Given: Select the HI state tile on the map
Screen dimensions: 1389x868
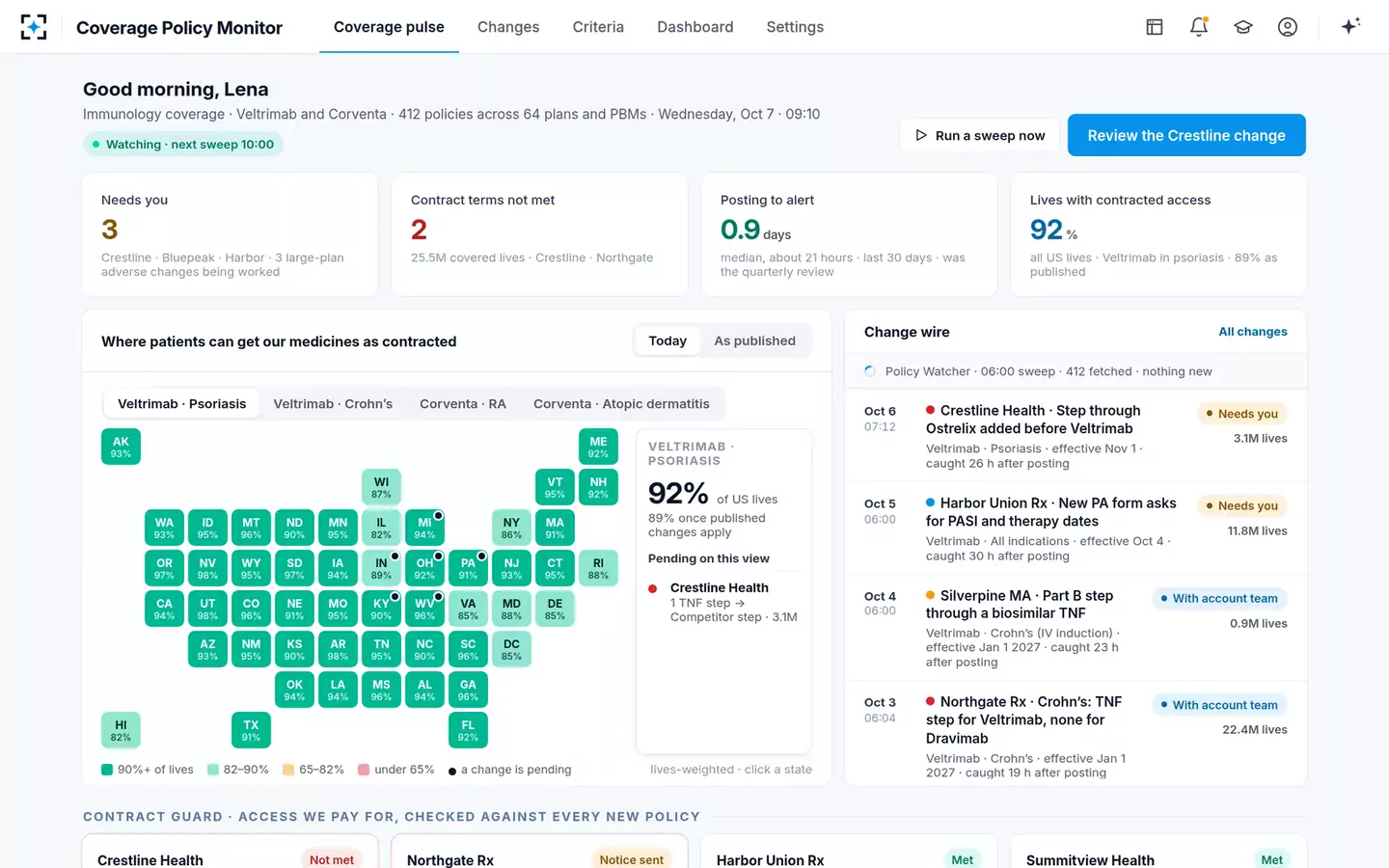Looking at the screenshot, I should click(x=121, y=730).
